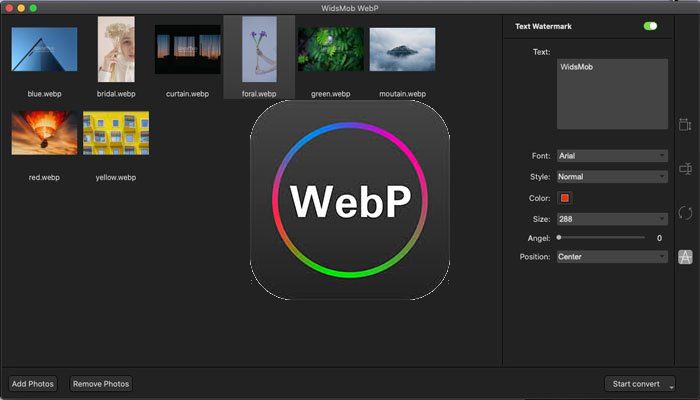The height and width of the screenshot is (400, 700).
Task: Select the text watermark tool icon
Action: point(685,257)
